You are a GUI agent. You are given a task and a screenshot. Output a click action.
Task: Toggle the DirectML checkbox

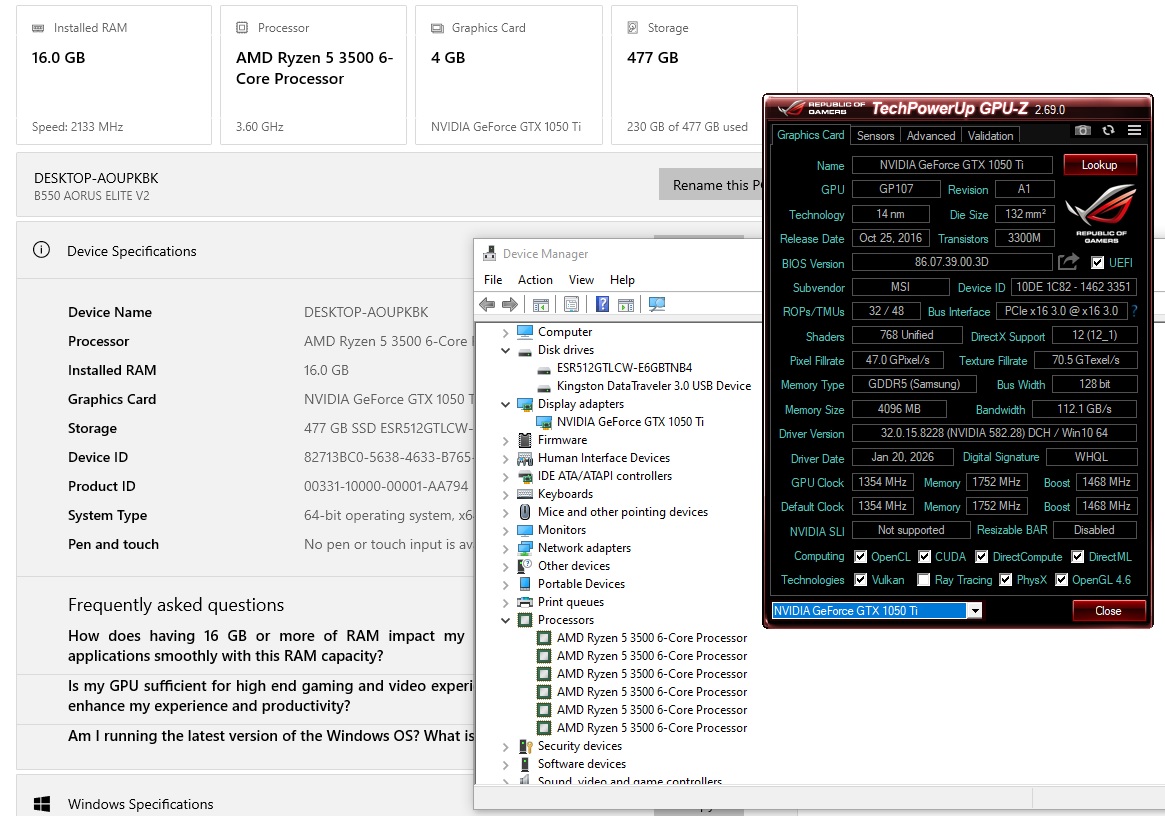click(1077, 557)
